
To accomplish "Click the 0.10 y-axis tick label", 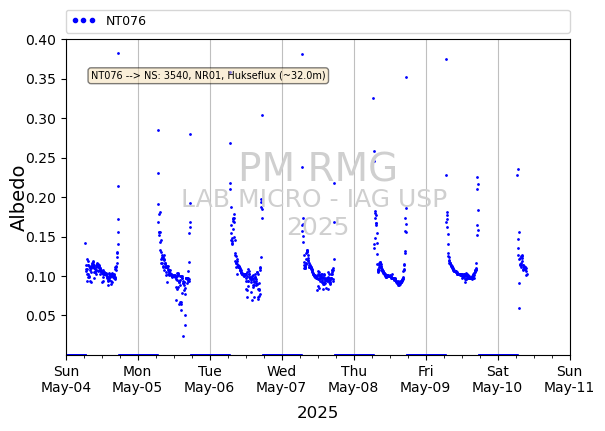I will point(41,277).
